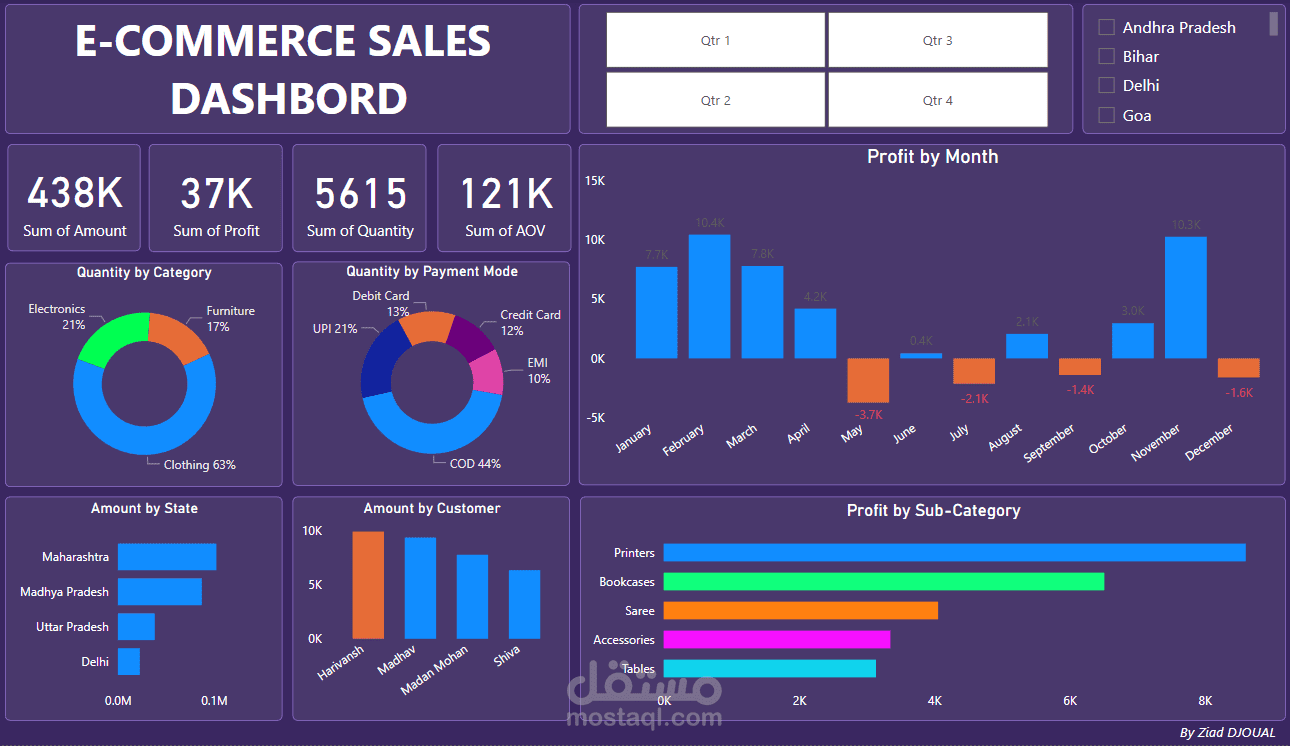Click the 37K Sum of Profit card
This screenshot has width=1290, height=746.
tap(216, 197)
